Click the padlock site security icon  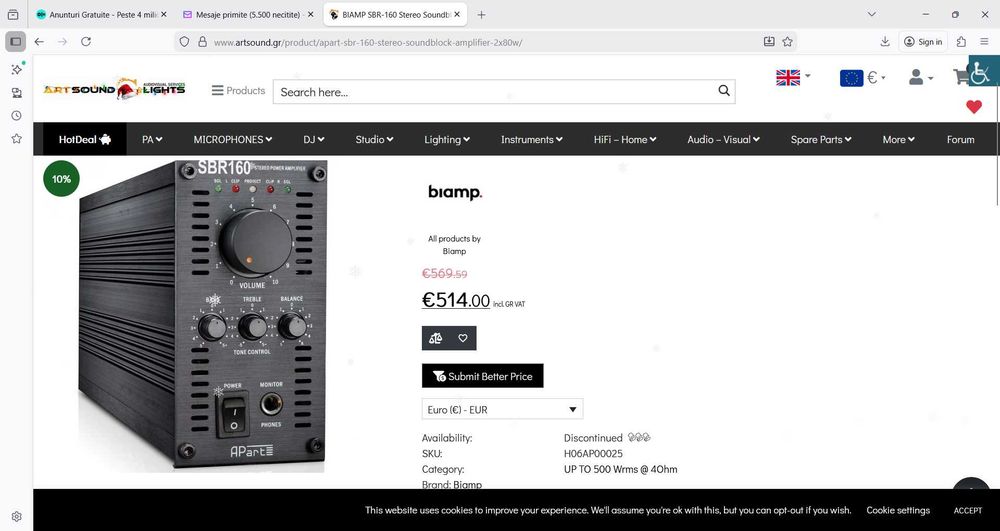click(202, 41)
